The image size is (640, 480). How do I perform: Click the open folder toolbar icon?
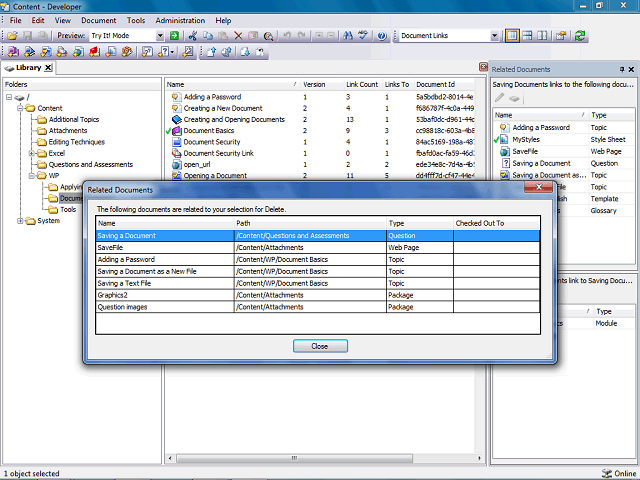[12, 36]
